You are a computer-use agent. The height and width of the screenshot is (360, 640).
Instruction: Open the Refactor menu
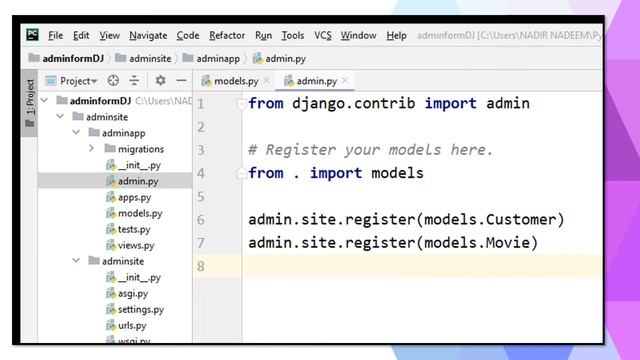click(x=227, y=36)
